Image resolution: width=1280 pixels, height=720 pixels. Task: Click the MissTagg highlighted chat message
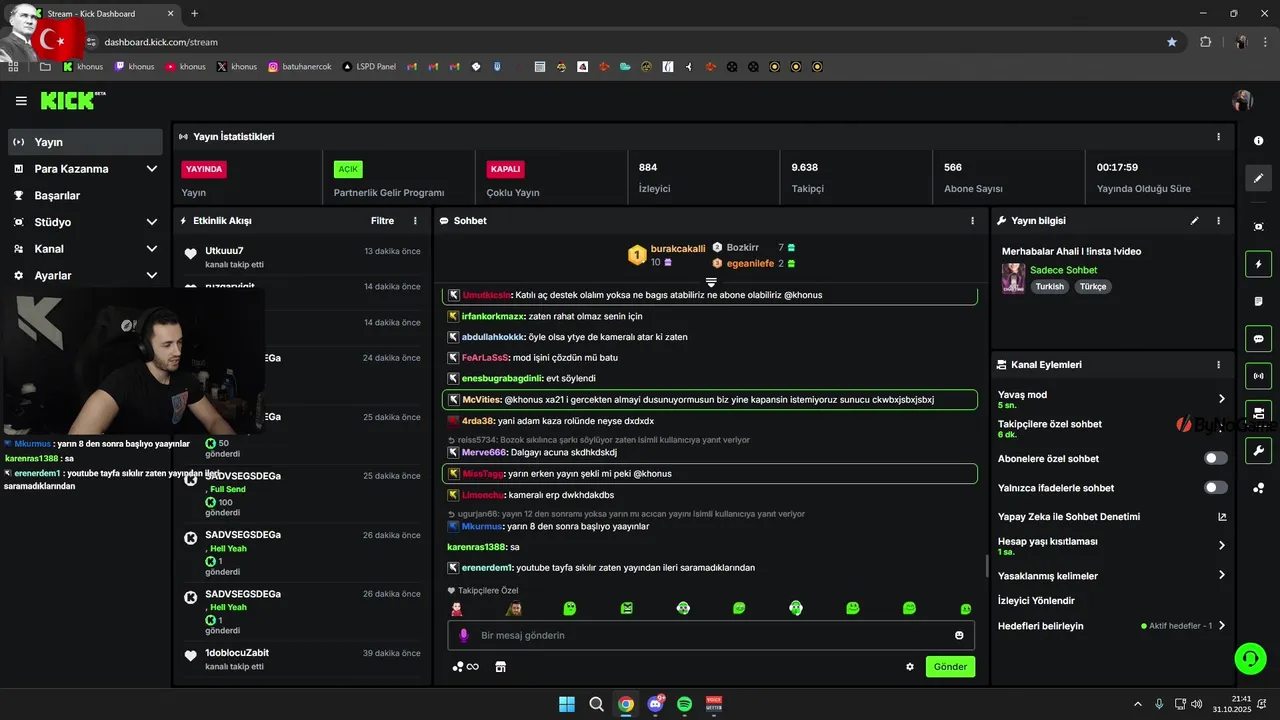(x=710, y=474)
